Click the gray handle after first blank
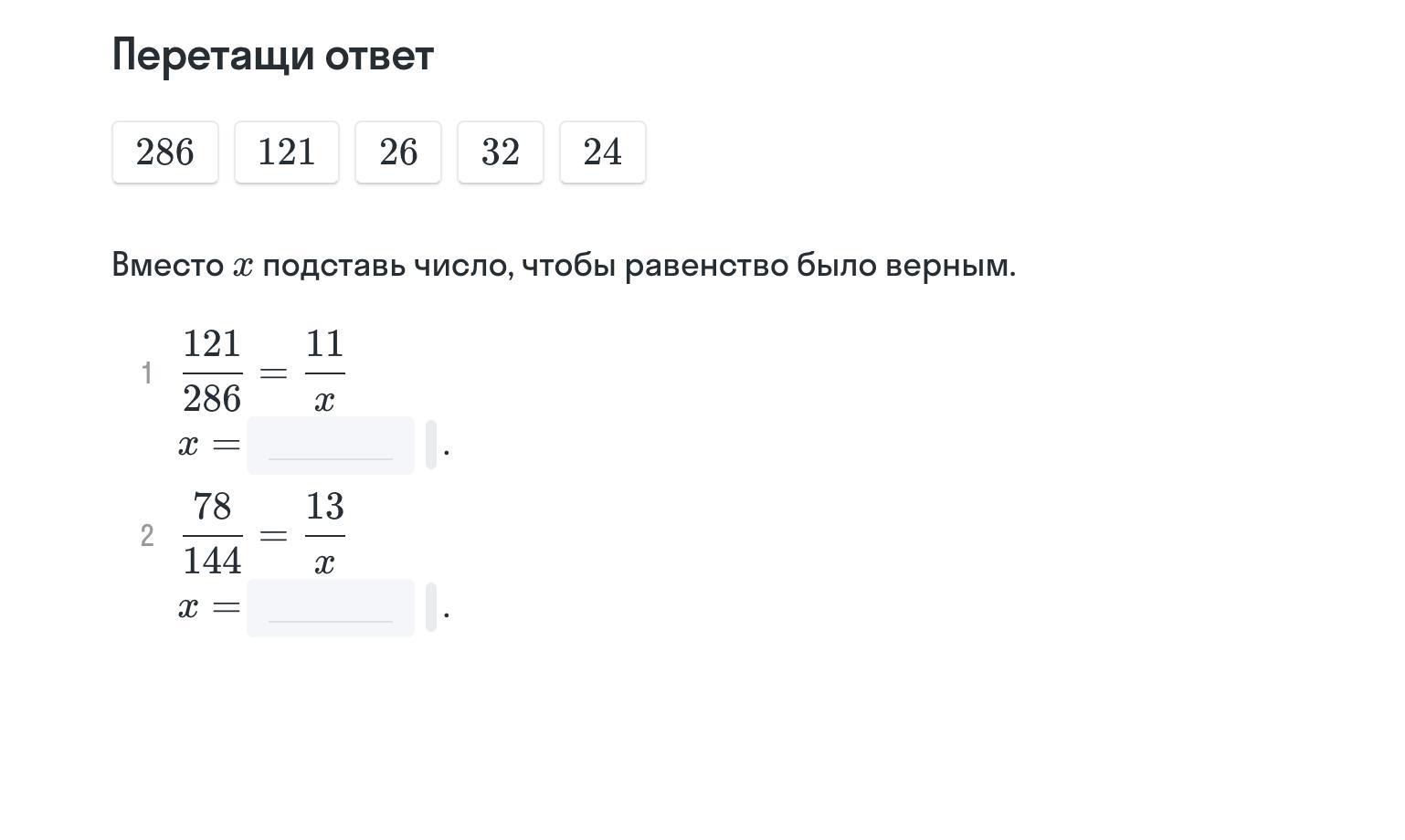 431,445
